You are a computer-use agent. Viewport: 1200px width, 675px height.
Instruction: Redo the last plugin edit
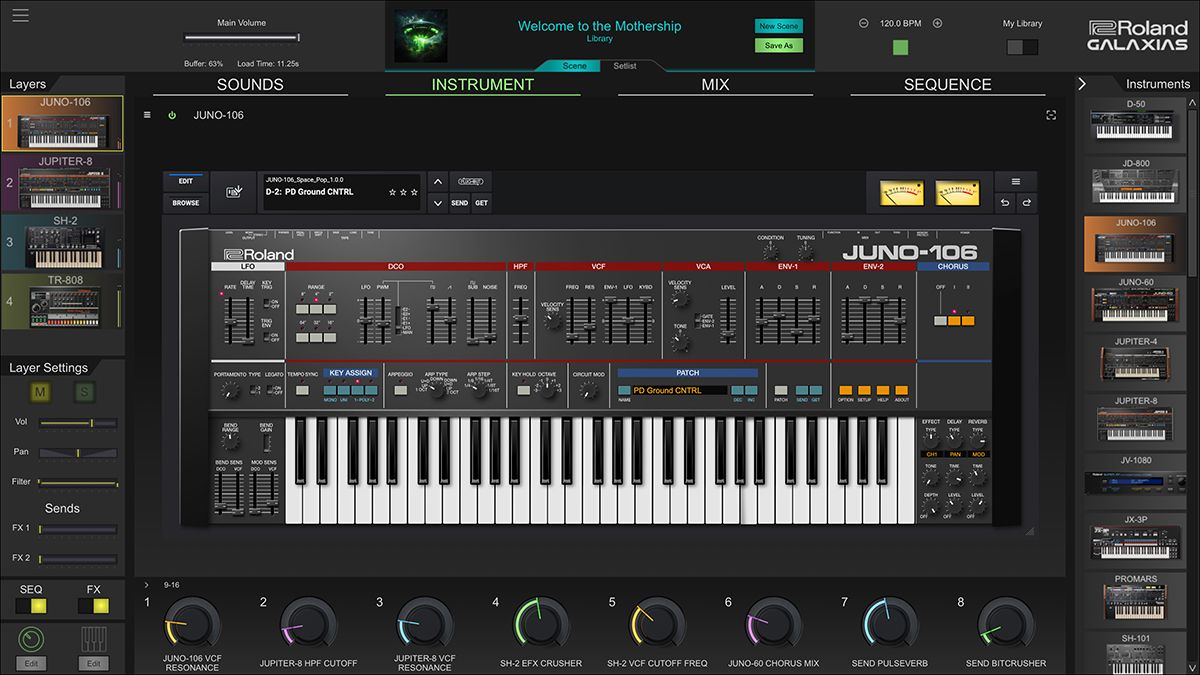click(x=1026, y=203)
